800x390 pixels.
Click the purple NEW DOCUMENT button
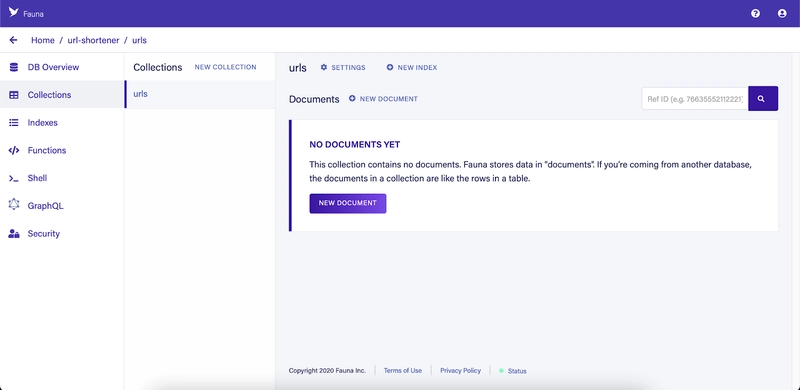347,203
